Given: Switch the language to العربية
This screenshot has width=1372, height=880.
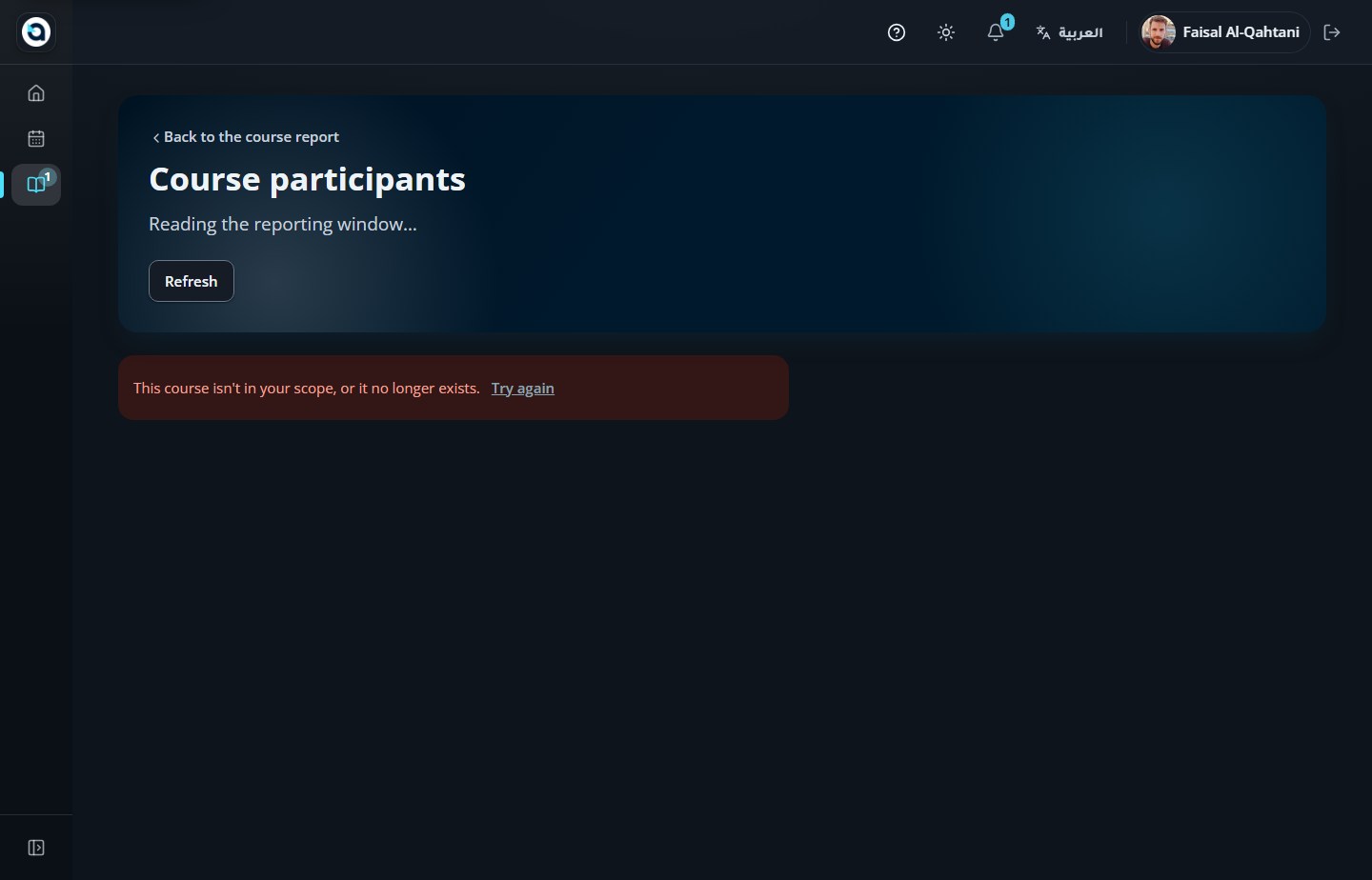Looking at the screenshot, I should [x=1070, y=32].
